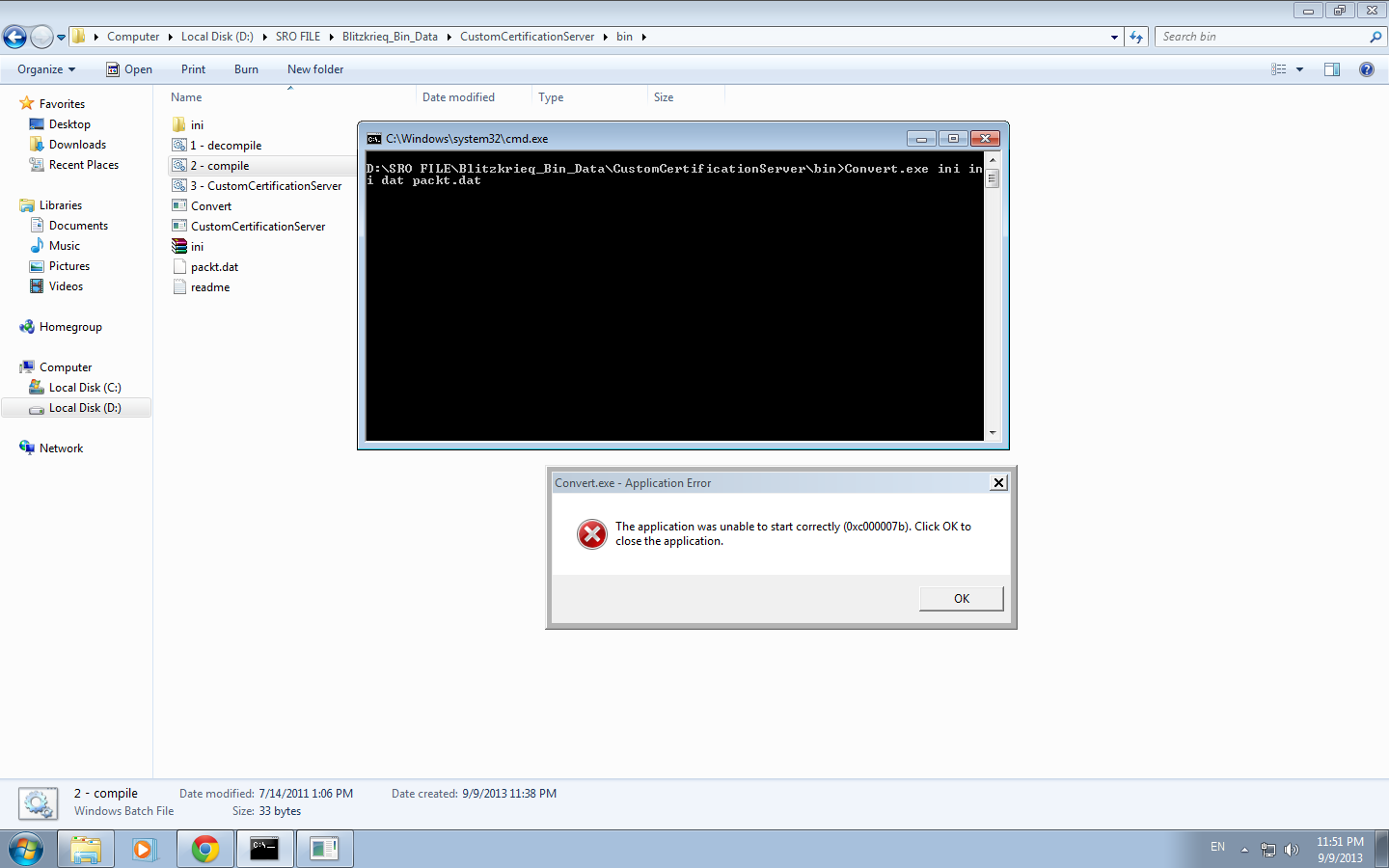Click the refresh button beside address bar

(x=1136, y=37)
